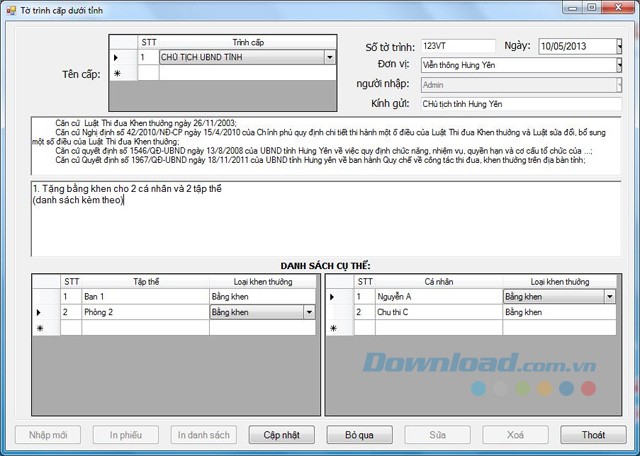Select the new row marker in Tên cấp grid
Viewport: 640px width, 456px height.
119,74
